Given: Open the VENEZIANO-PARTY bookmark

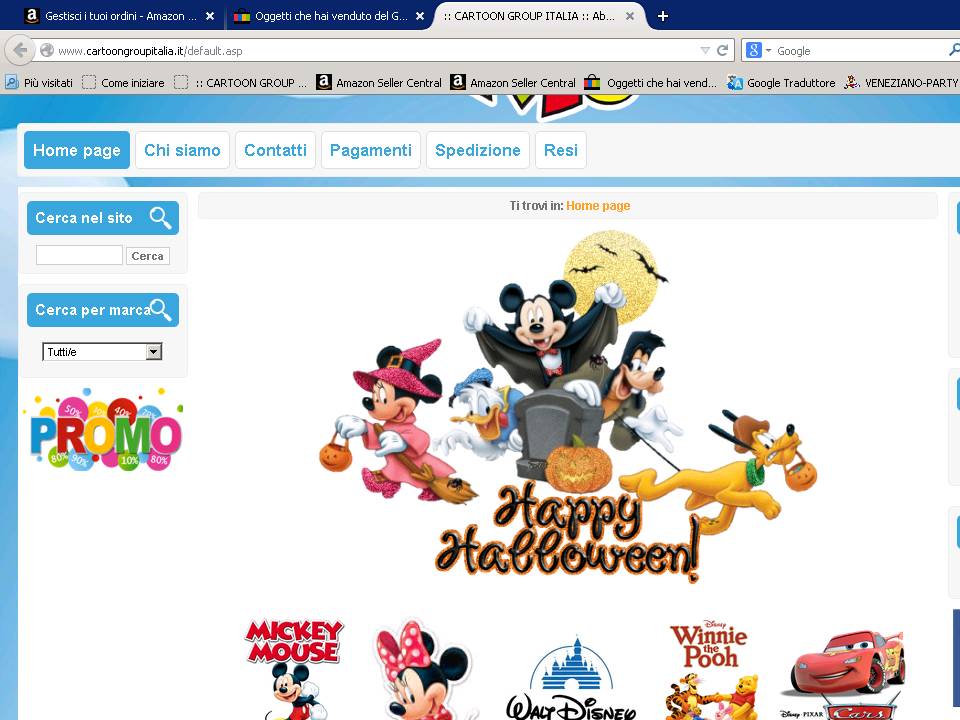Looking at the screenshot, I should coord(901,83).
